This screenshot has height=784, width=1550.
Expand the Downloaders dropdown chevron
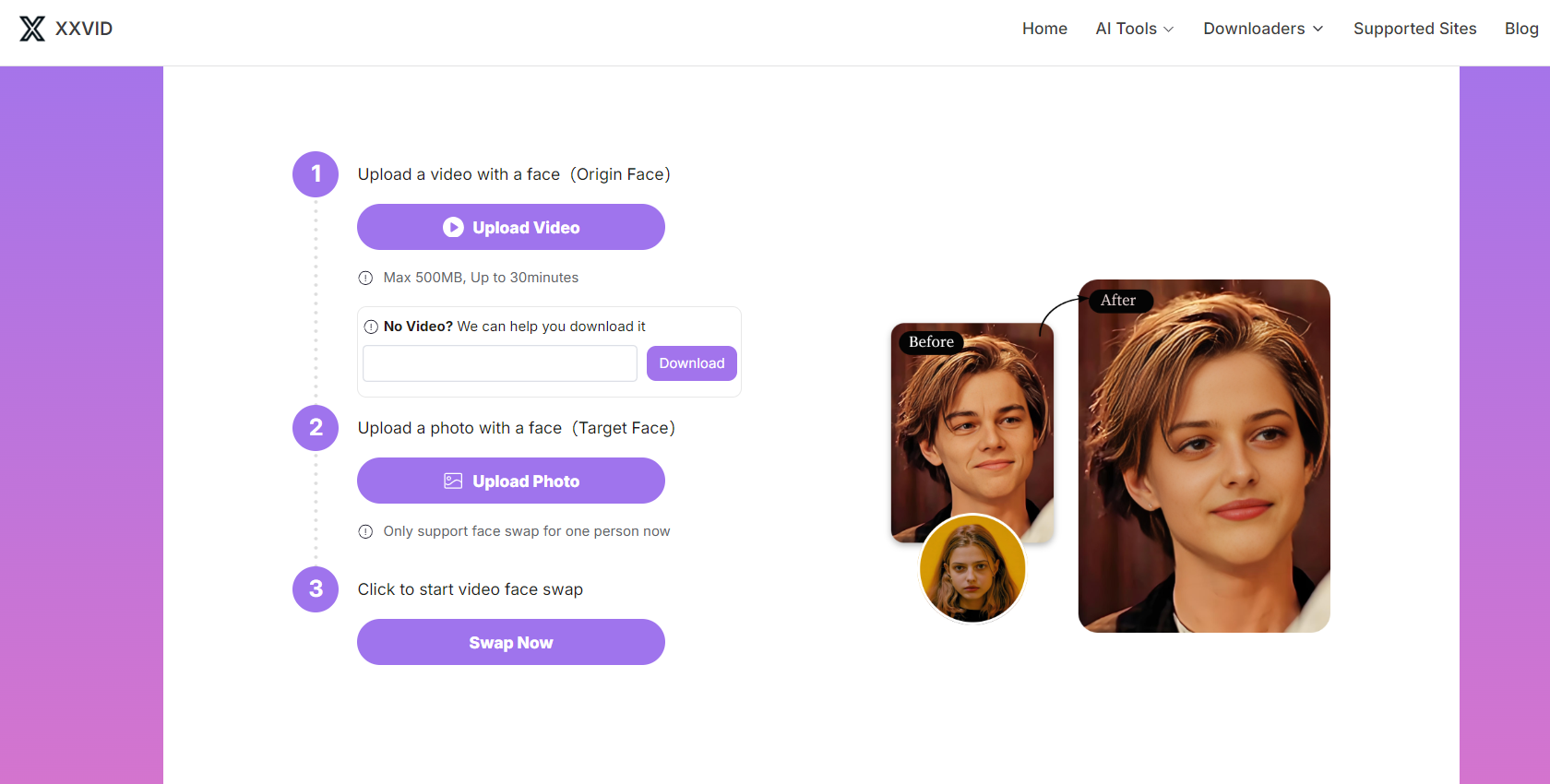click(x=1318, y=30)
